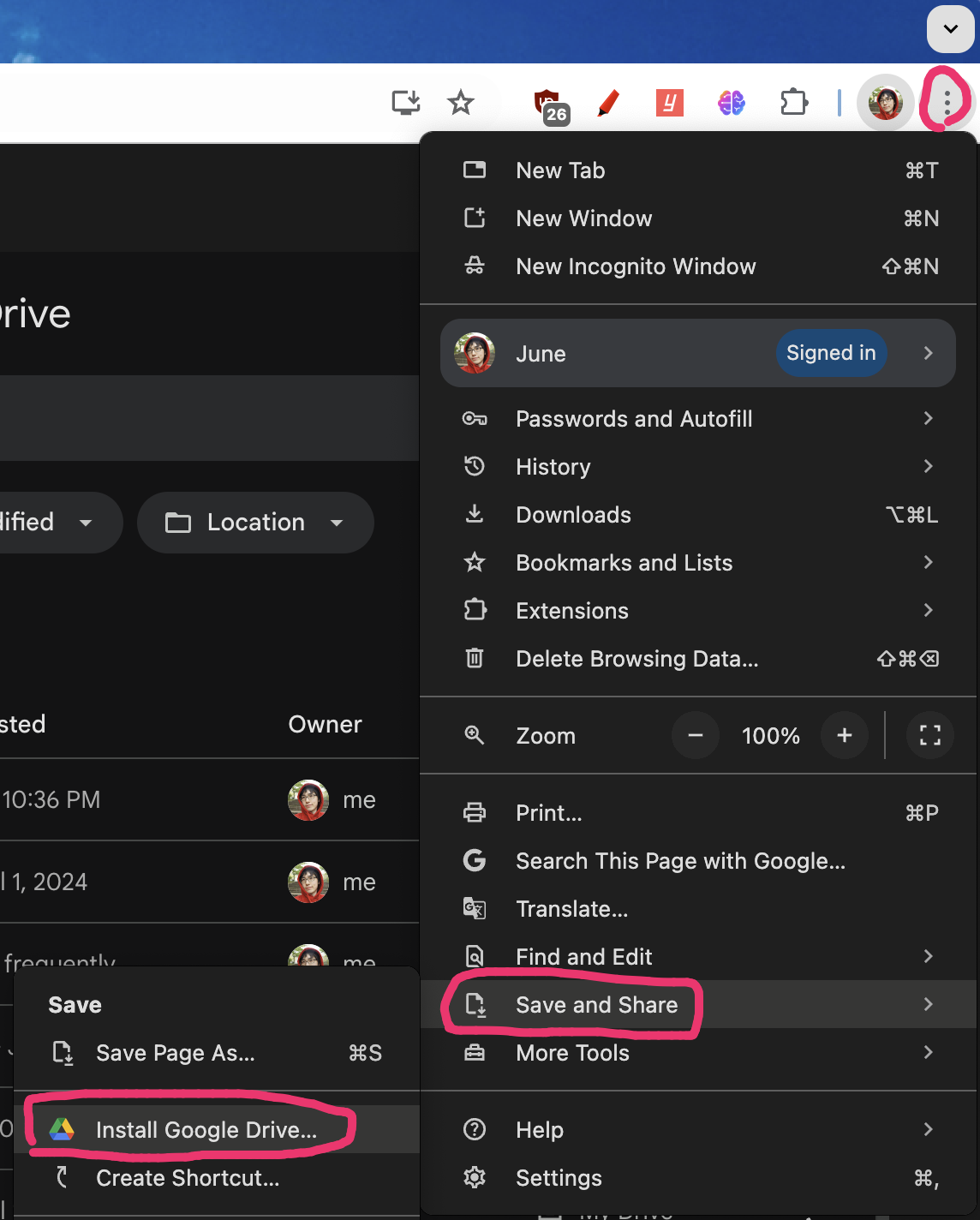Viewport: 980px width, 1220px height.
Task: Expand Bookmarks and Lists submenu
Action: pos(698,563)
